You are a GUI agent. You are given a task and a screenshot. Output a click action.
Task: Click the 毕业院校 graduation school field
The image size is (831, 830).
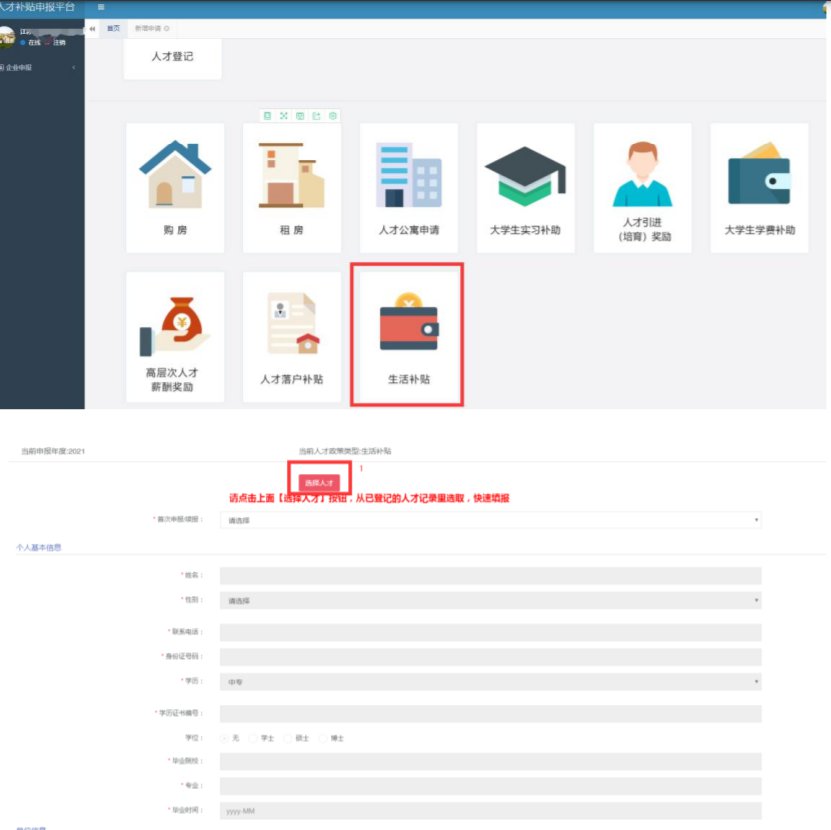(x=491, y=761)
